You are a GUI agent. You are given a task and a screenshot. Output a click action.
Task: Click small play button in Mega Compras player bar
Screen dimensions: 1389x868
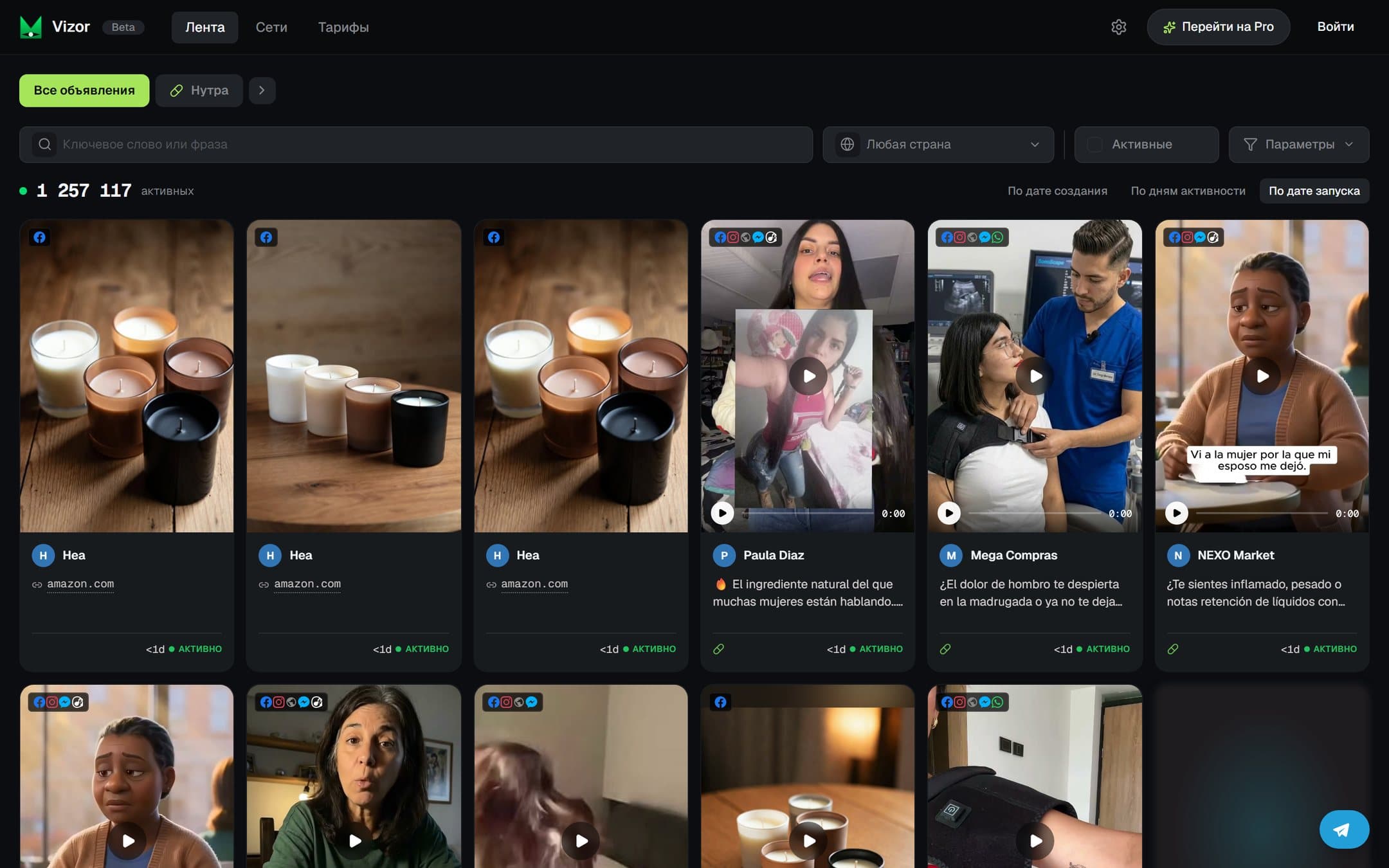click(949, 513)
